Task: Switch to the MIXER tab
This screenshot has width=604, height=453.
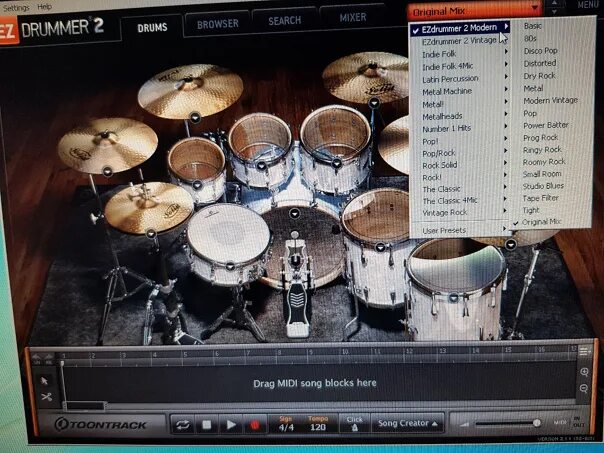Action: tap(353, 17)
